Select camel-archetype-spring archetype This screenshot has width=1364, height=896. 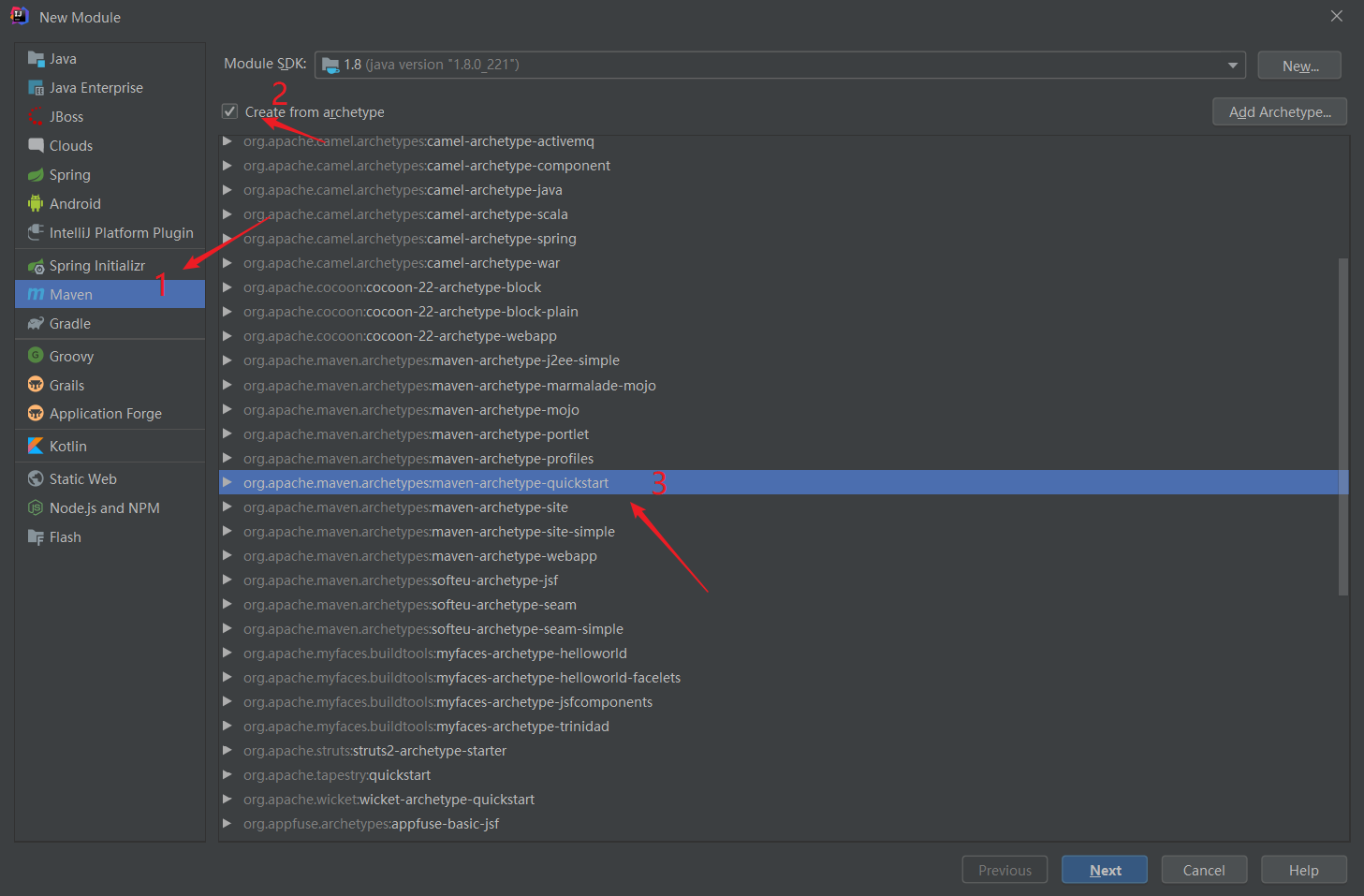(783, 239)
